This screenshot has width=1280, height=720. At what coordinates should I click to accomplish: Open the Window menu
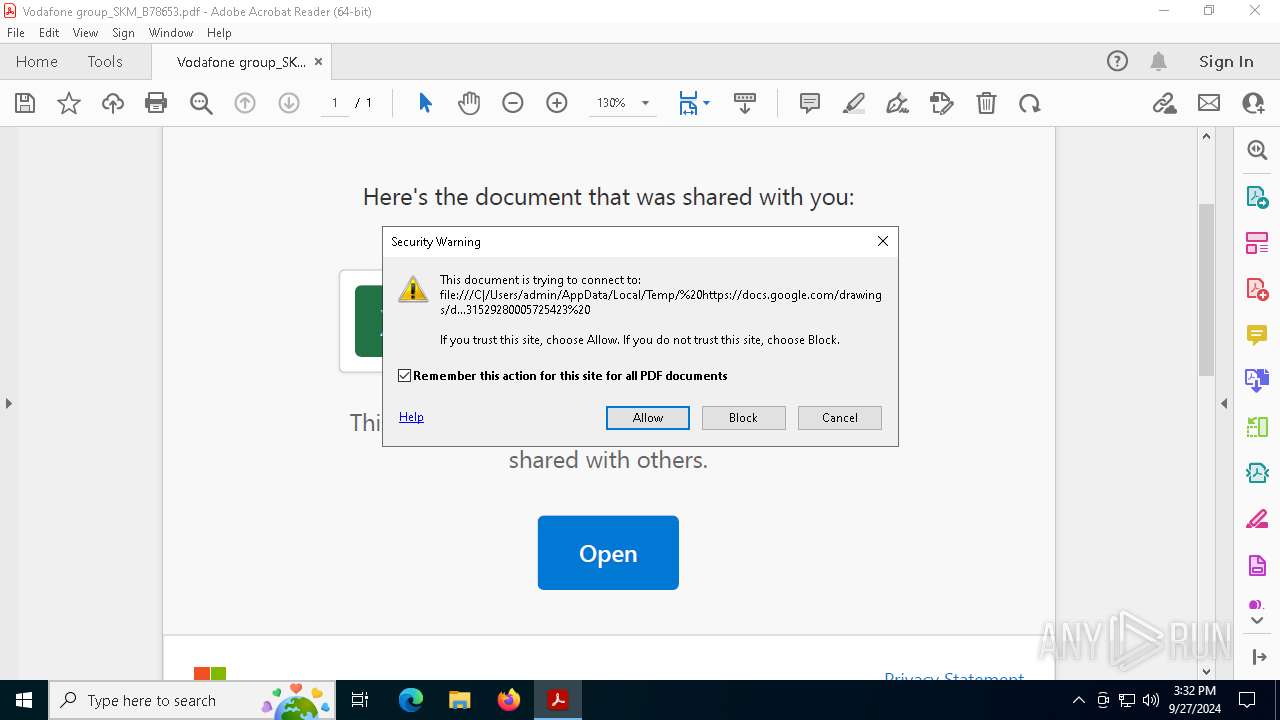(x=171, y=33)
